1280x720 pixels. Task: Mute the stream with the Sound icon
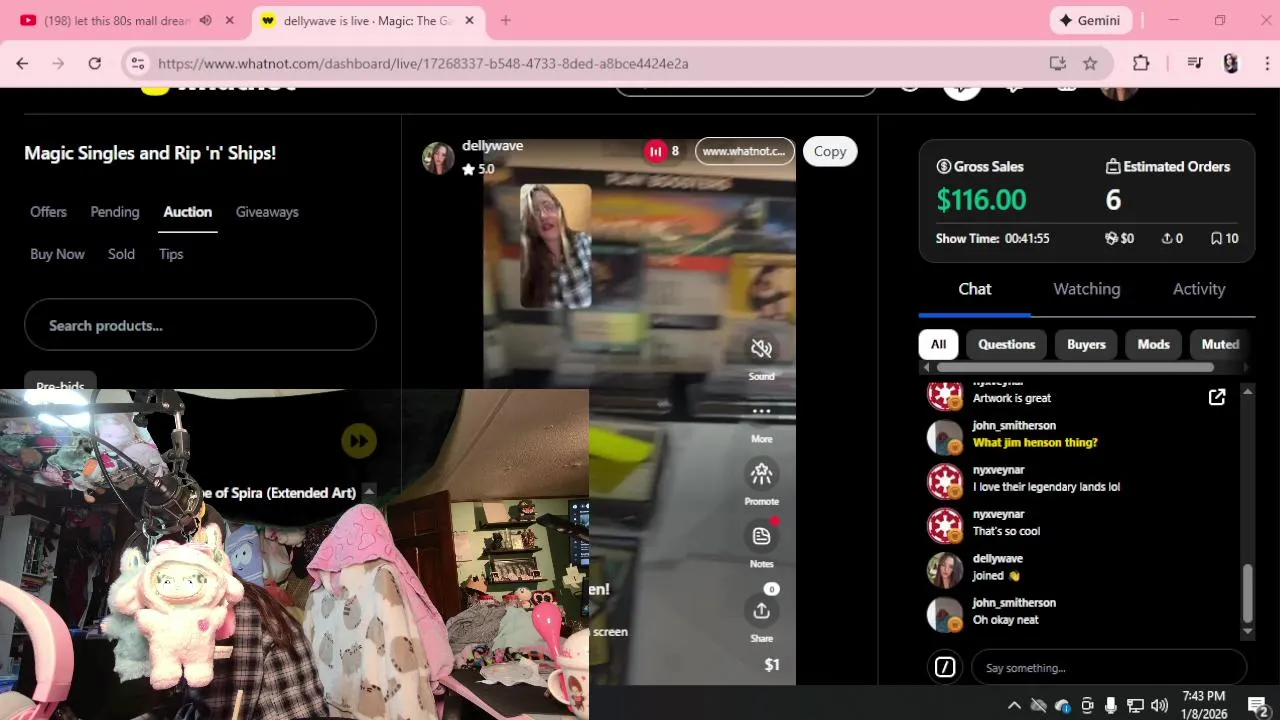(761, 348)
